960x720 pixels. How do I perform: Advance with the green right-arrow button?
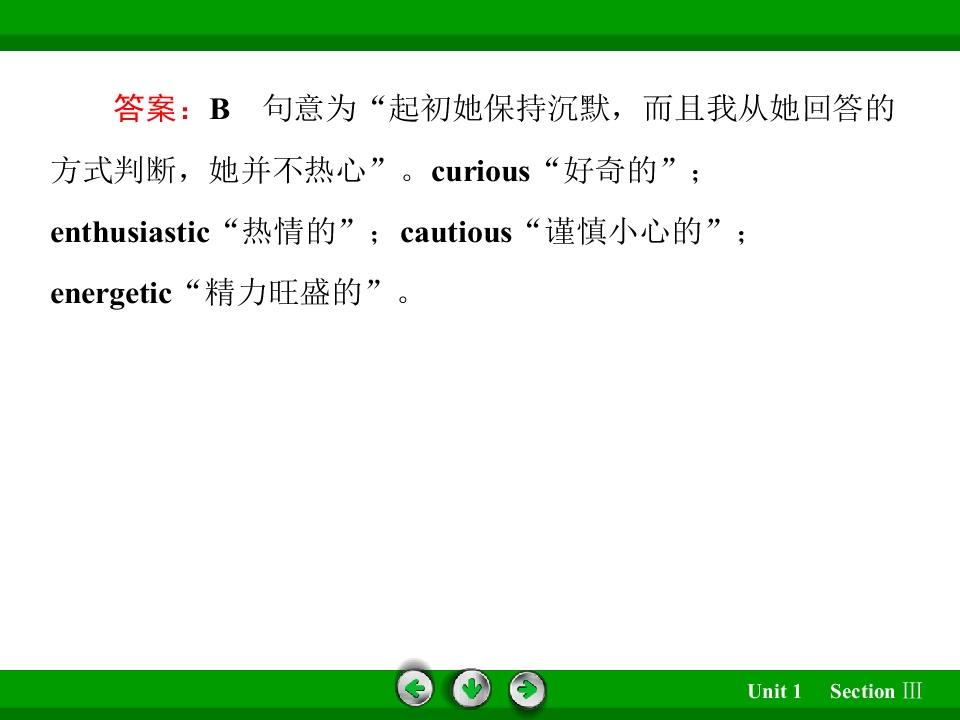[x=527, y=689]
